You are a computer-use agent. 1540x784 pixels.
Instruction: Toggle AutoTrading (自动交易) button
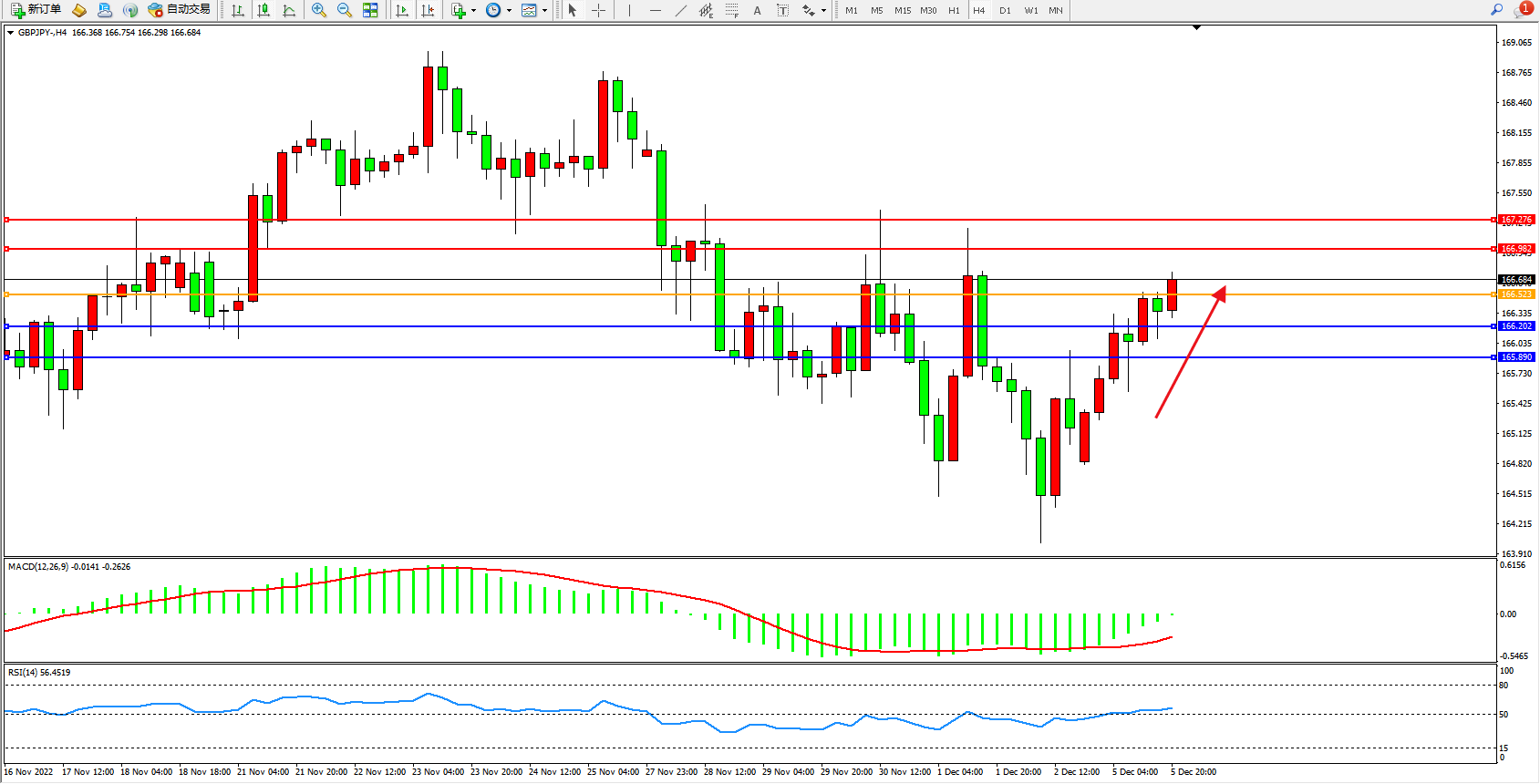(180, 10)
